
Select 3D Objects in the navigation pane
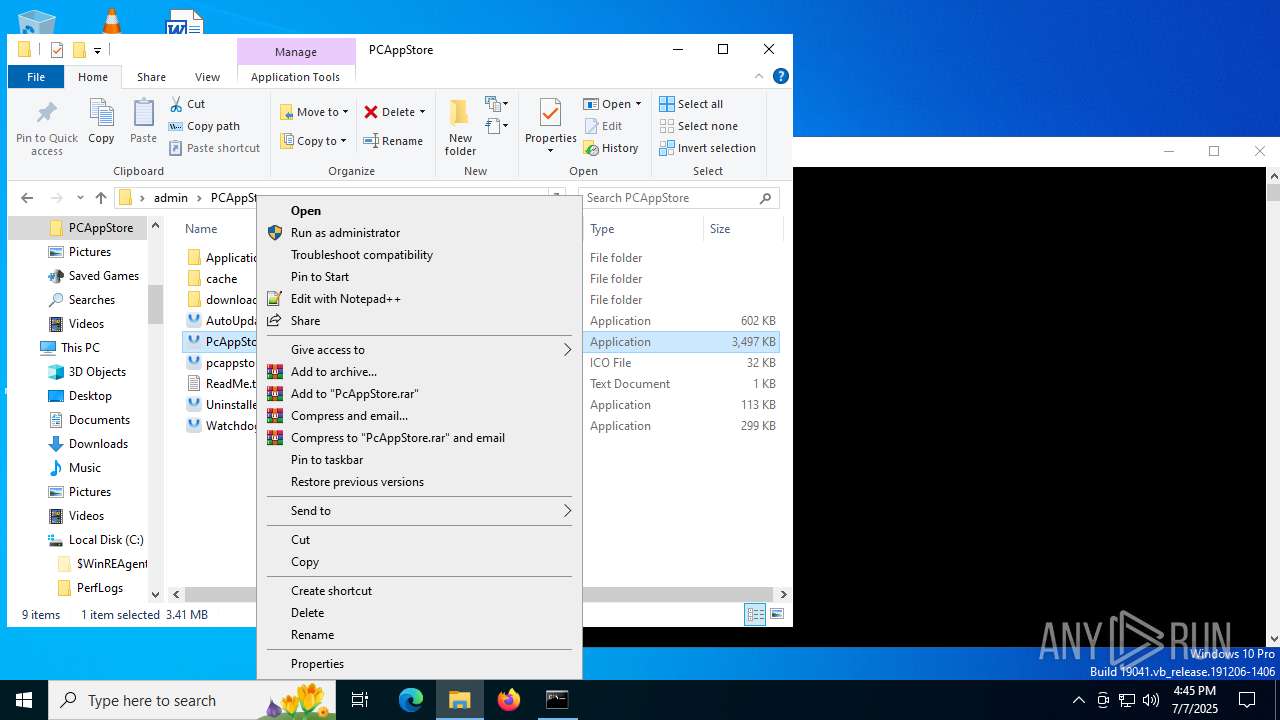pyautogui.click(x=97, y=372)
